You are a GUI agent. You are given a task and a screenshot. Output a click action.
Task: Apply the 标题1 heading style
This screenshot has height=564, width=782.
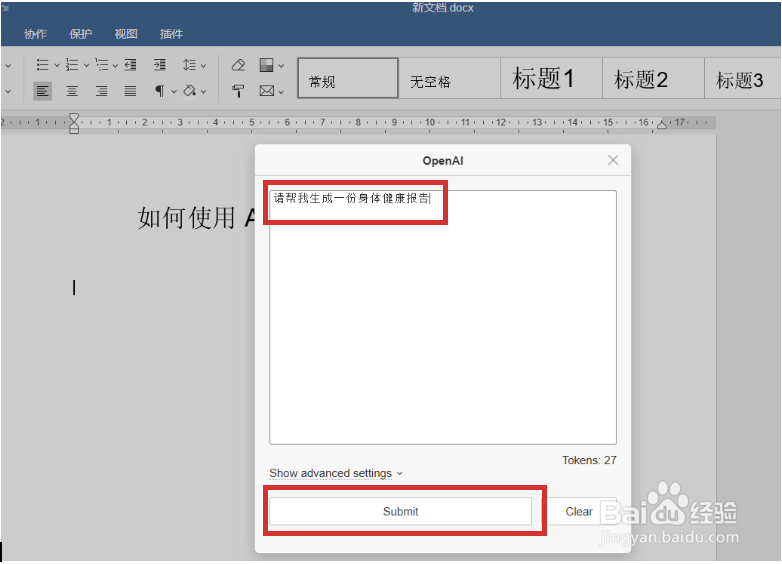pos(552,78)
